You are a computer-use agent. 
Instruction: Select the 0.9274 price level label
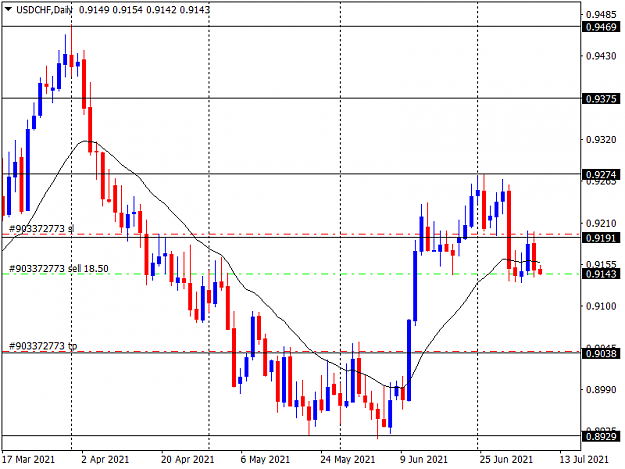tap(602, 175)
